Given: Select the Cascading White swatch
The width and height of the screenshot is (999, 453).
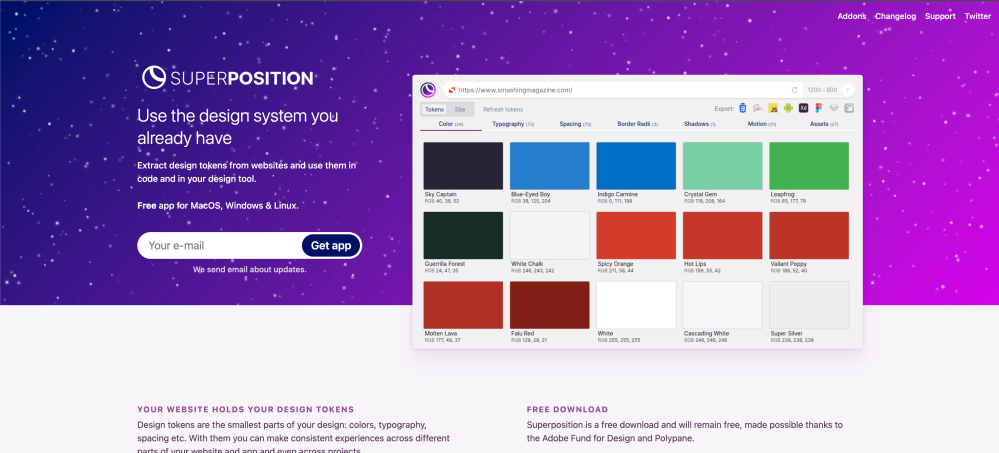Looking at the screenshot, I should pyautogui.click(x=722, y=305).
